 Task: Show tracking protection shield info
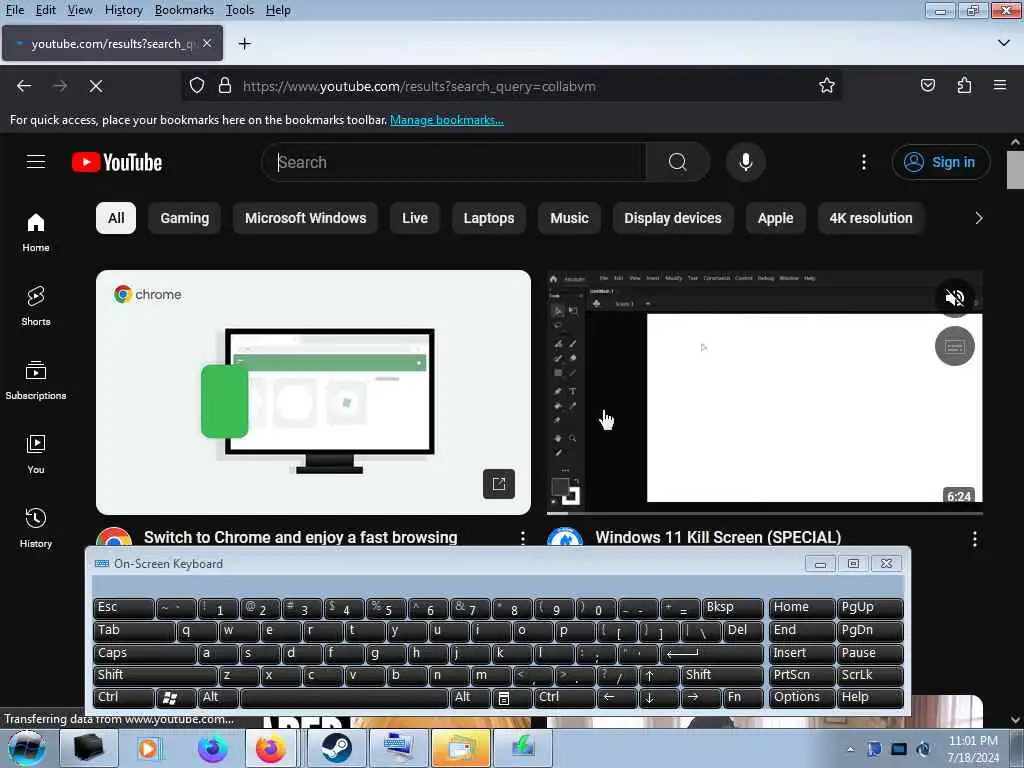[197, 86]
